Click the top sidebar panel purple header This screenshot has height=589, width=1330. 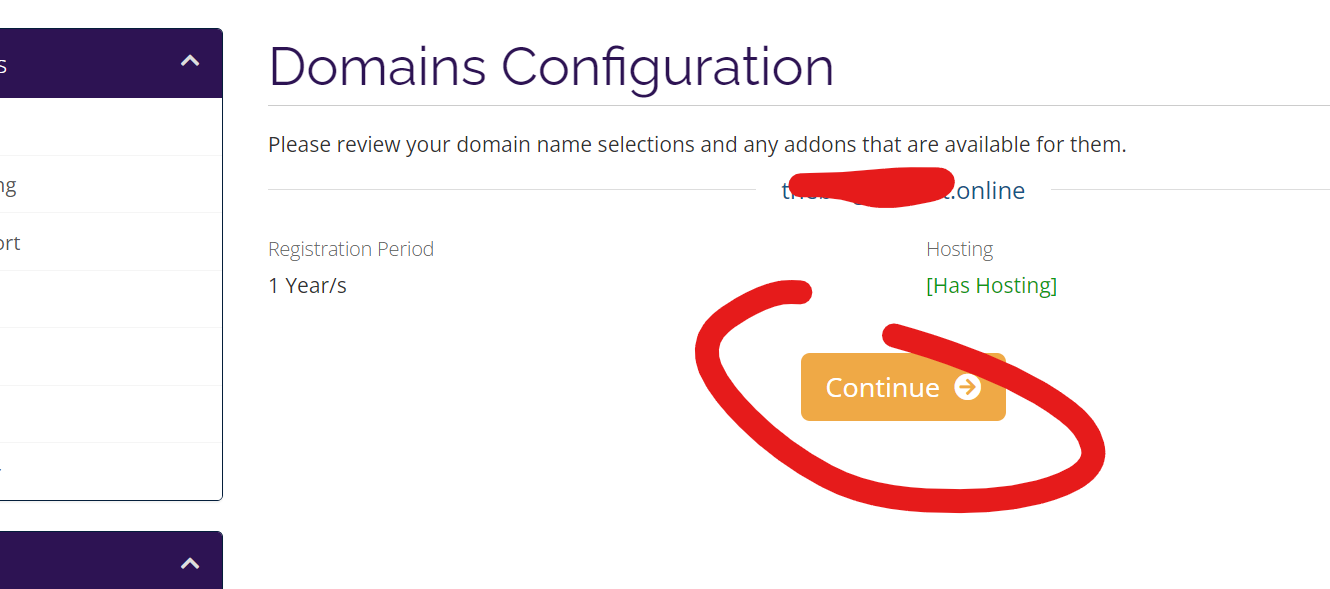(x=90, y=64)
